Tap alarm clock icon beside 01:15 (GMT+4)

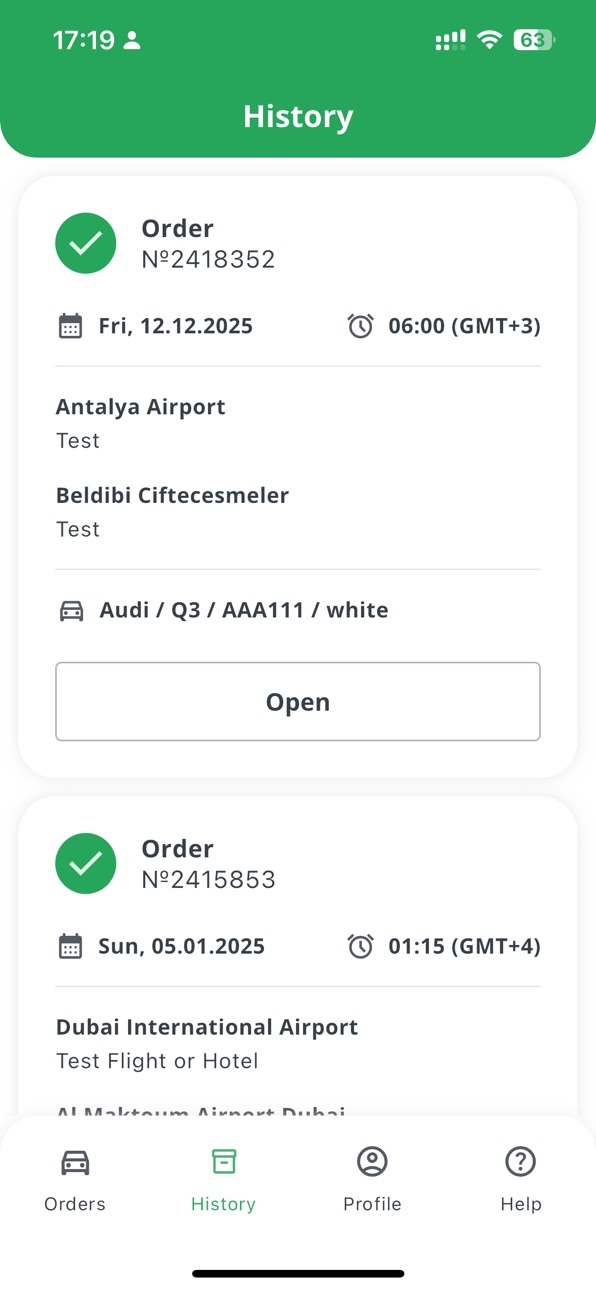pyautogui.click(x=361, y=946)
